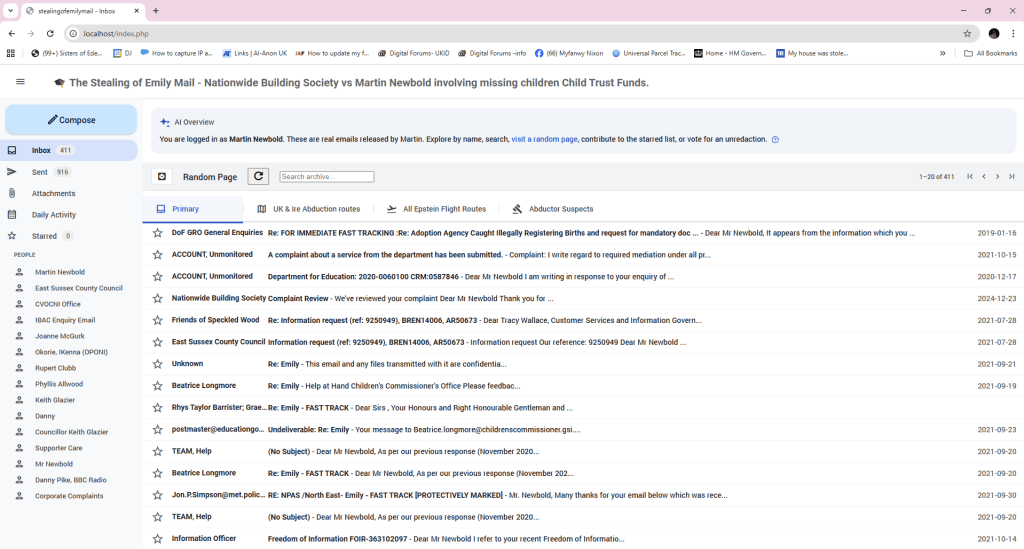This screenshot has height=549, width=1024.
Task: Star the Nationwide Building Society email
Action: [157, 299]
